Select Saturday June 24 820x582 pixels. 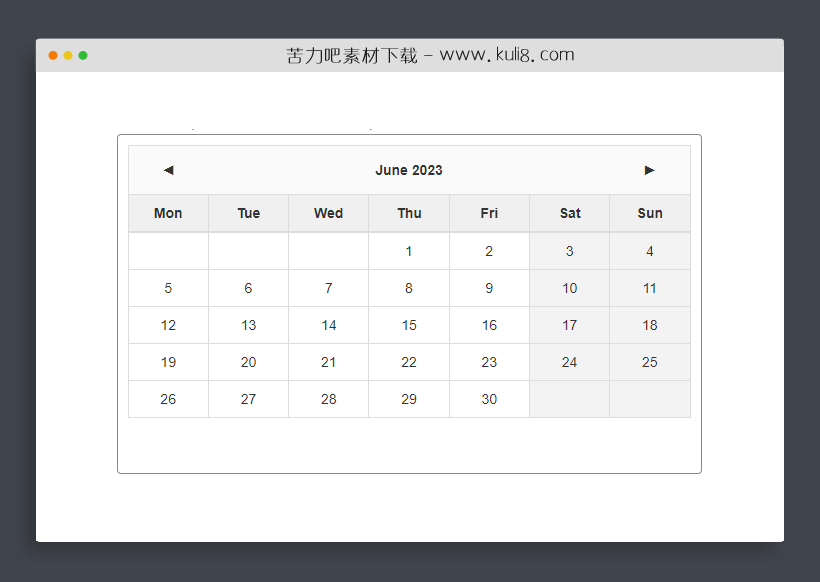coord(569,362)
